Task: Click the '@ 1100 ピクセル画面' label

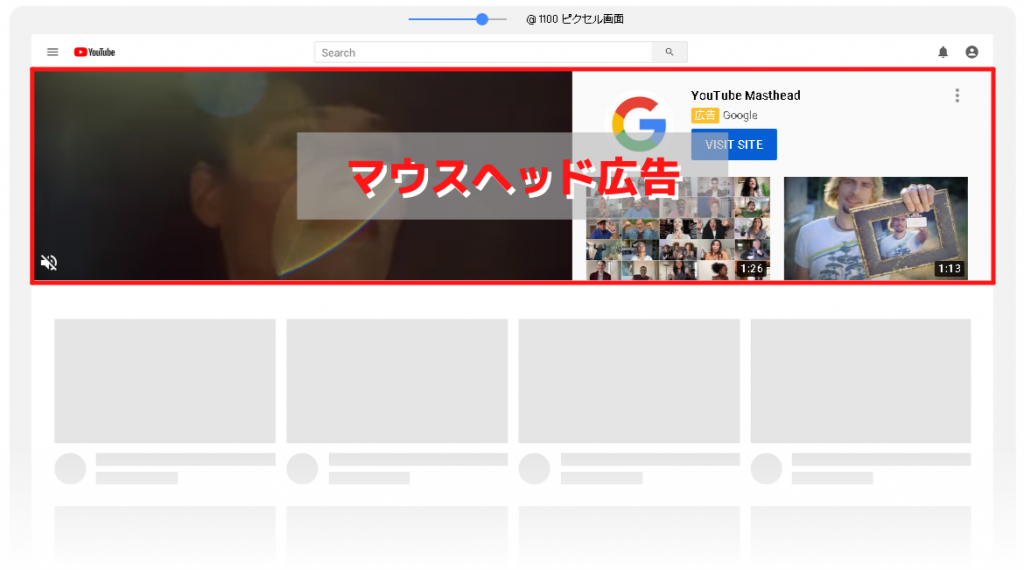Action: click(575, 19)
